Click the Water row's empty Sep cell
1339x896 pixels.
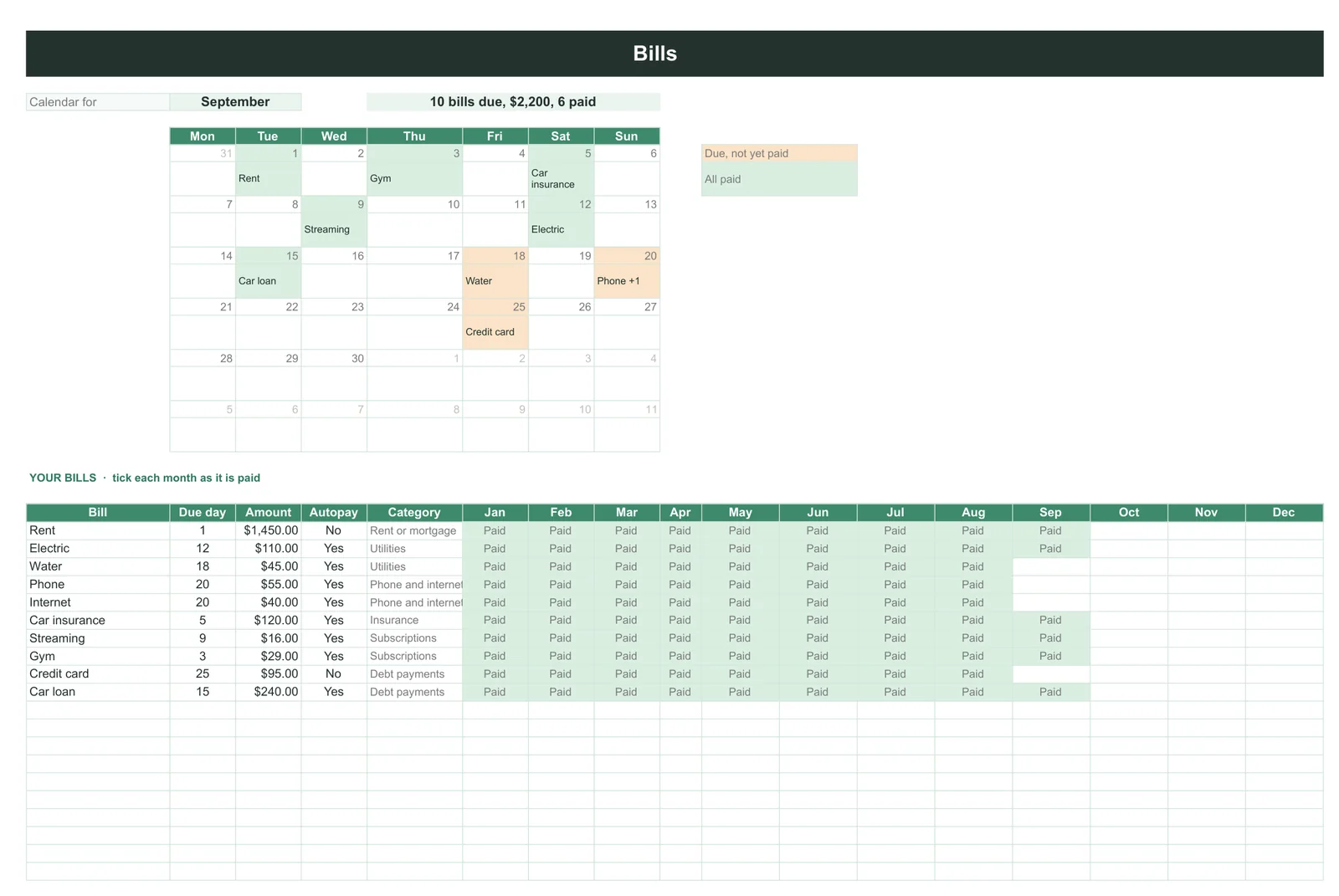tap(1051, 566)
